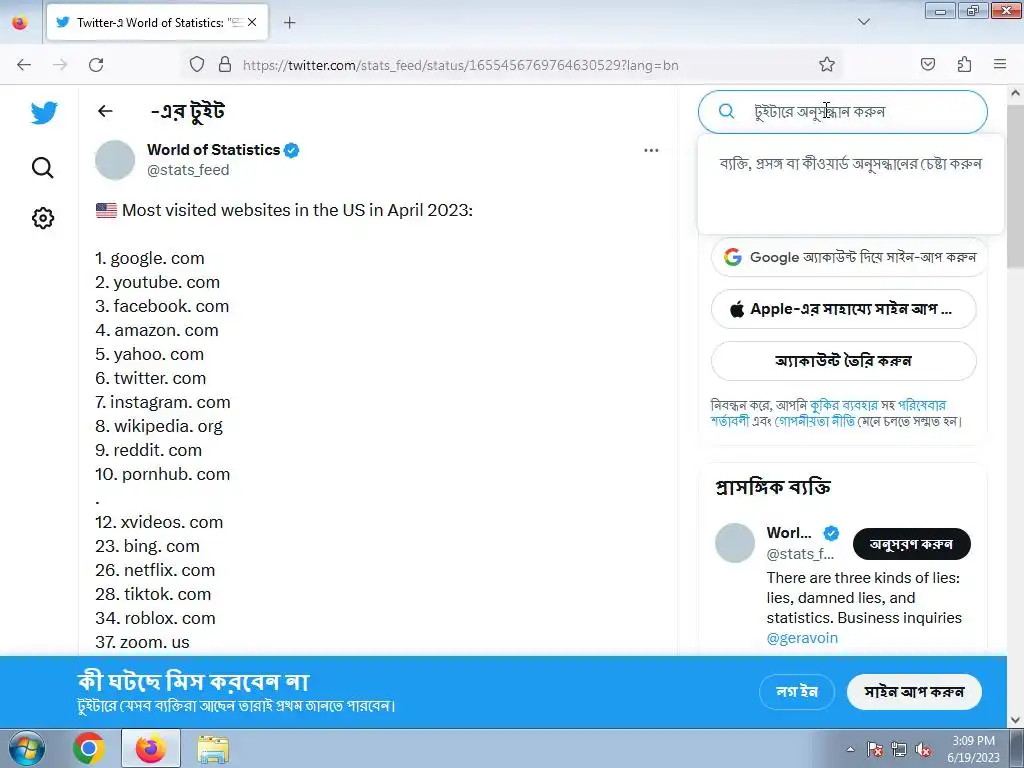The image size is (1024, 768).
Task: Click the text '6. twitter. com'
Action: [151, 378]
